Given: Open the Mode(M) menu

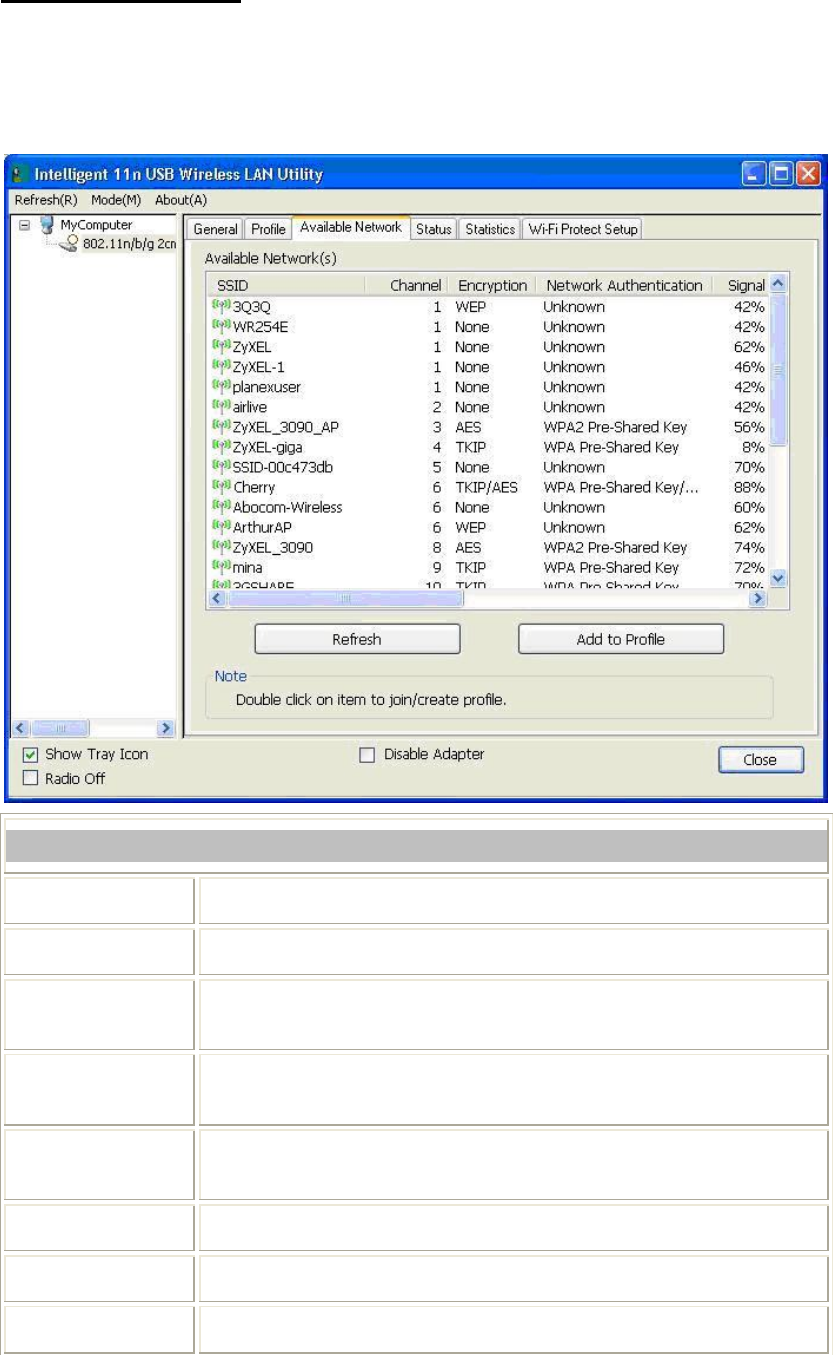Looking at the screenshot, I should (118, 200).
